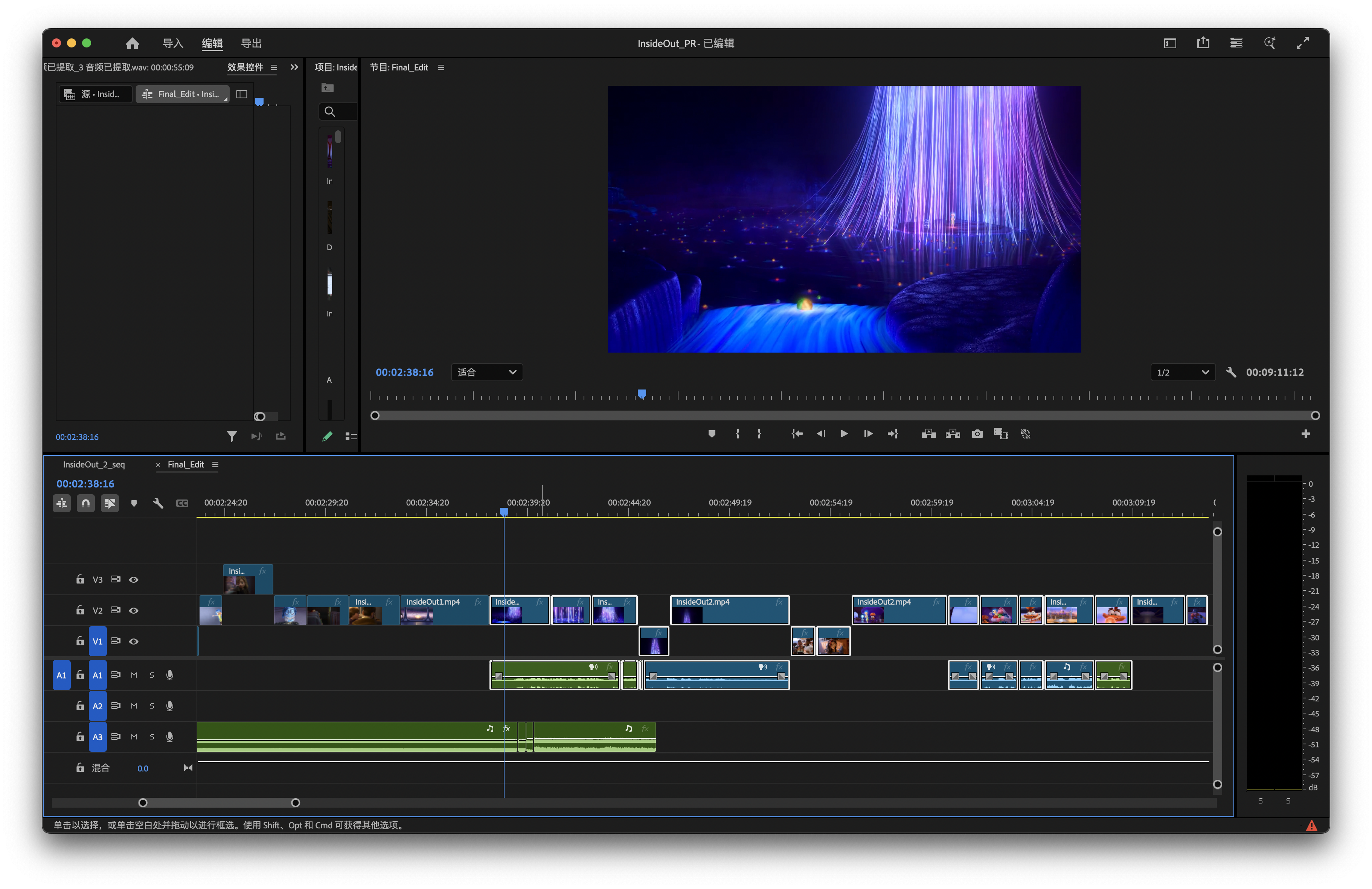Open Program monitor button editor plus icon
The height and width of the screenshot is (889, 1372).
[1305, 434]
